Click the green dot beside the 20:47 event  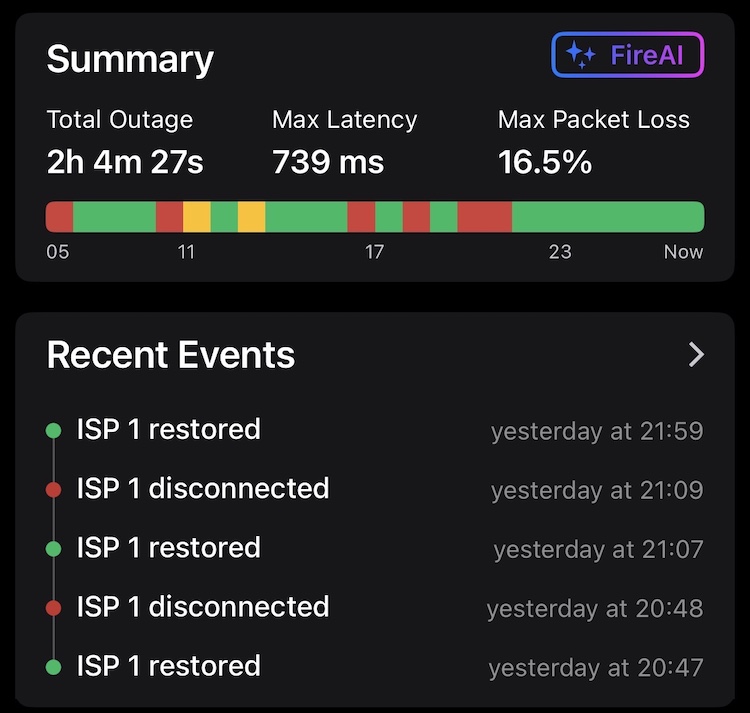[54, 667]
